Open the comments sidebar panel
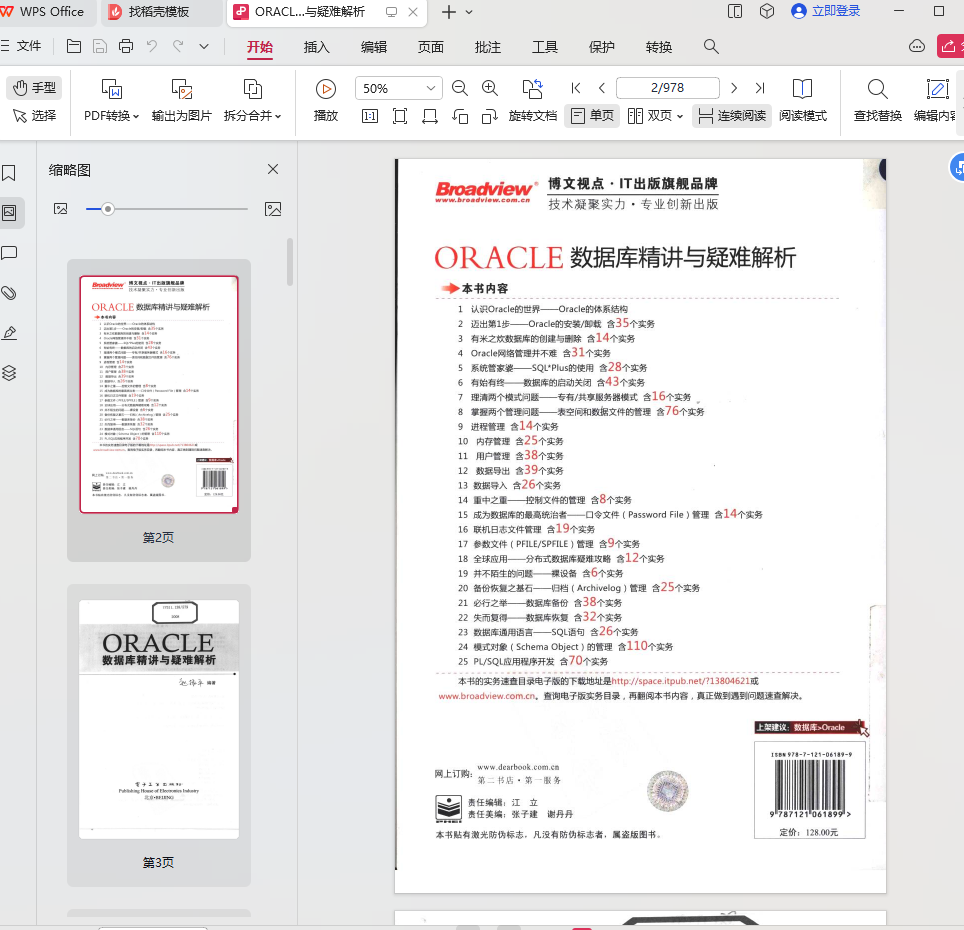This screenshot has width=964, height=930. point(9,253)
